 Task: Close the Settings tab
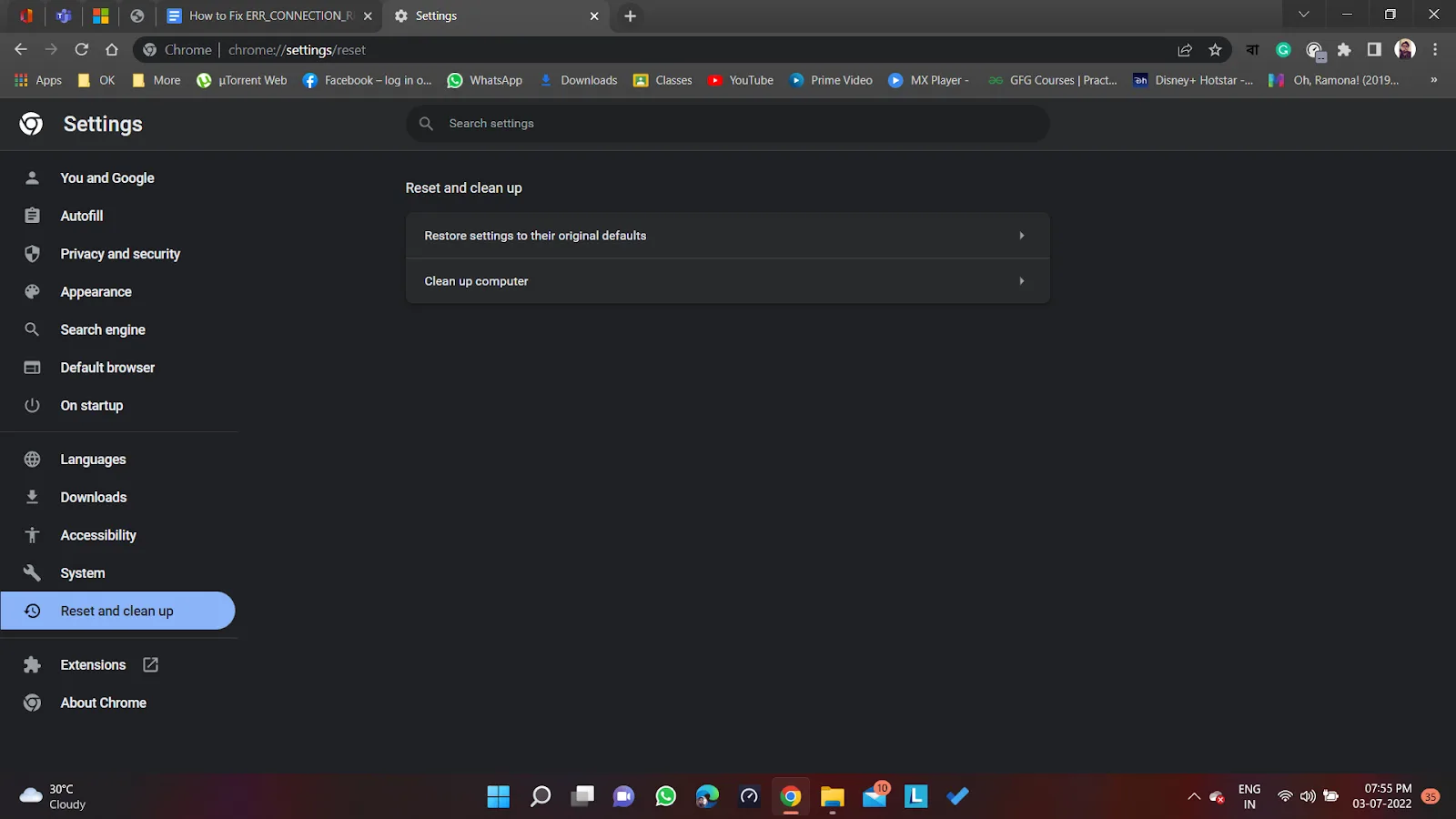(x=594, y=16)
